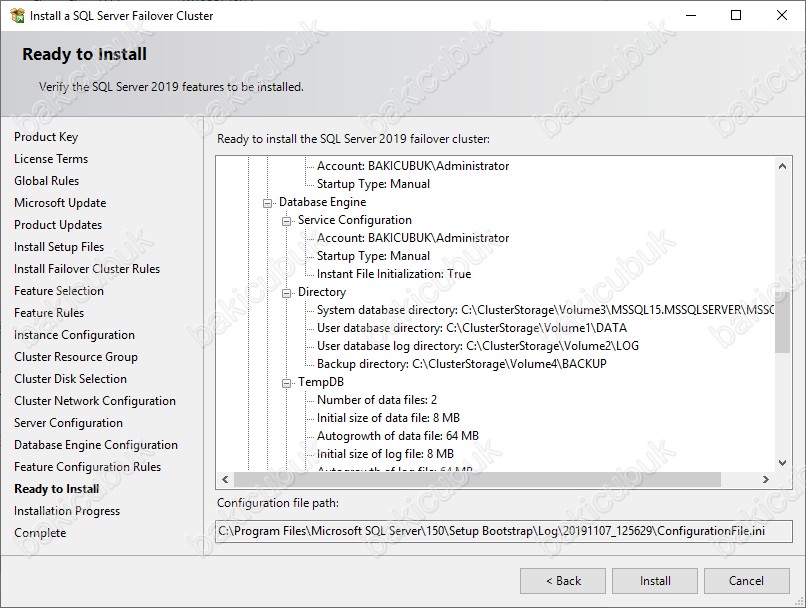Select the Database Engine tree item
The width and height of the screenshot is (806, 608).
pos(322,202)
